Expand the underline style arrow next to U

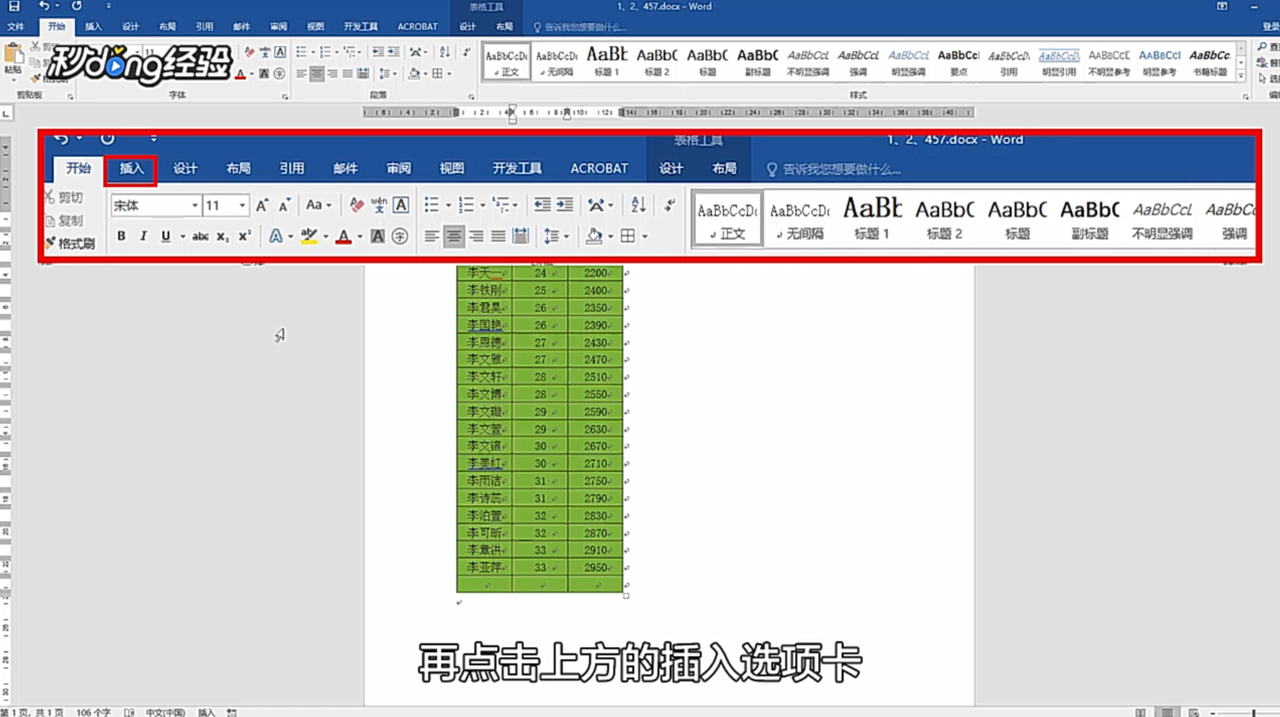(183, 237)
